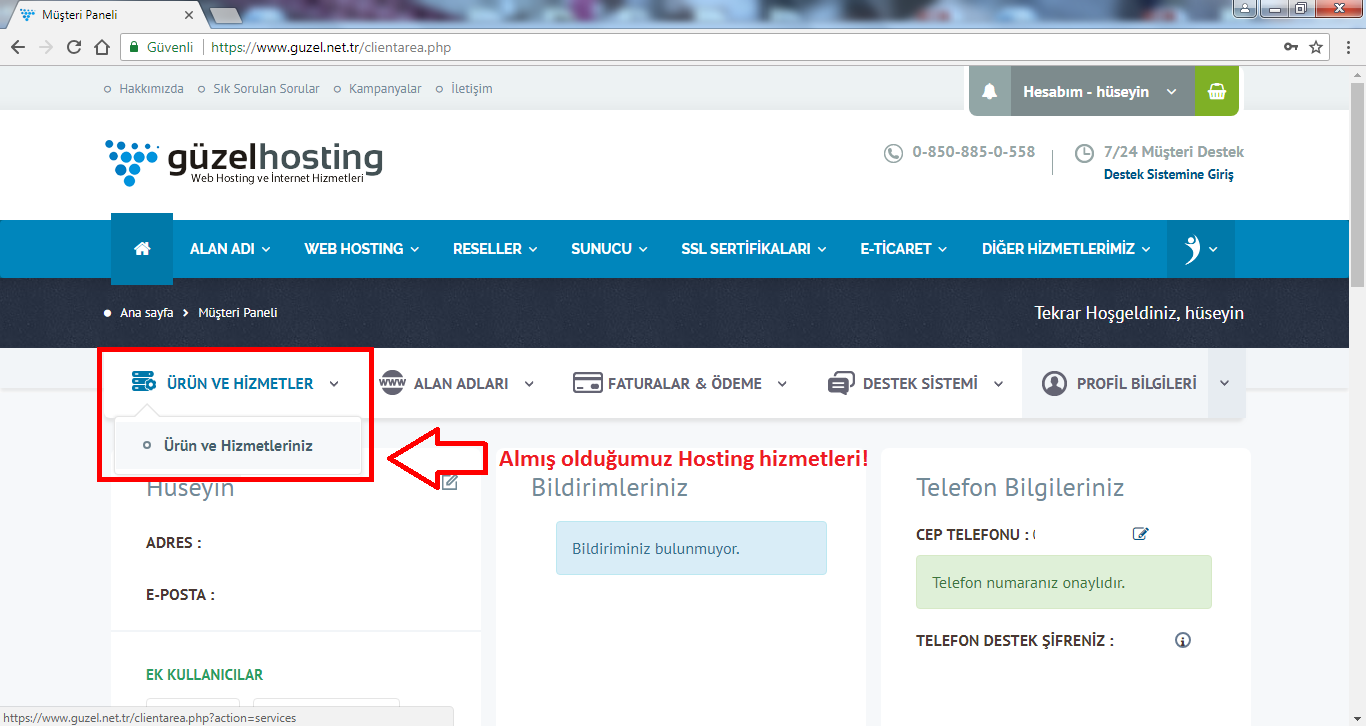
Task: Click the saved password key icon
Action: [1291, 47]
